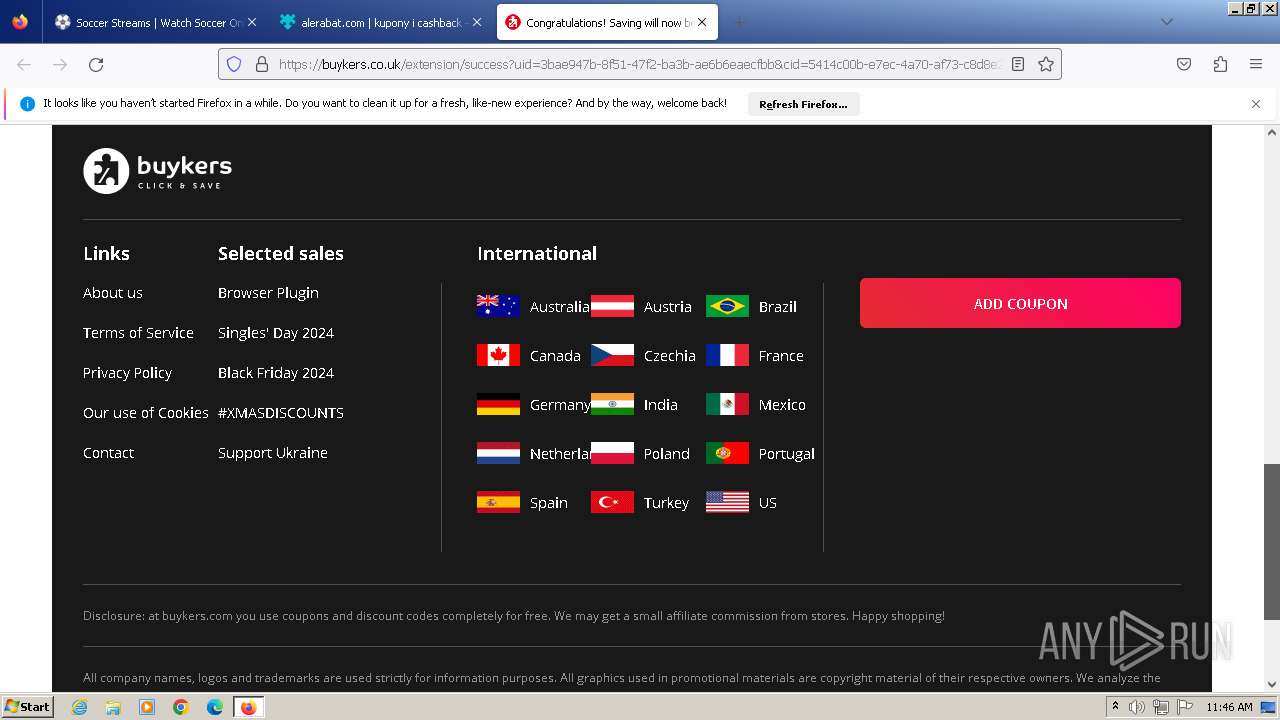1280x720 pixels.
Task: Select the France flag icon
Action: 727,355
